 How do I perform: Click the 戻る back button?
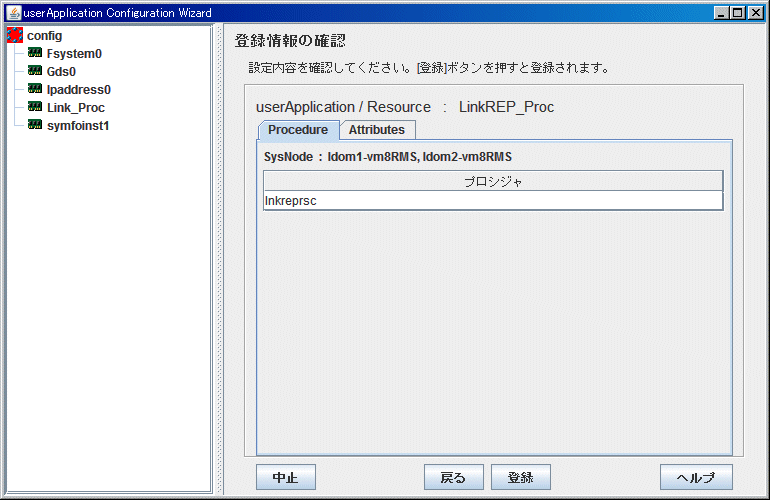tap(454, 477)
